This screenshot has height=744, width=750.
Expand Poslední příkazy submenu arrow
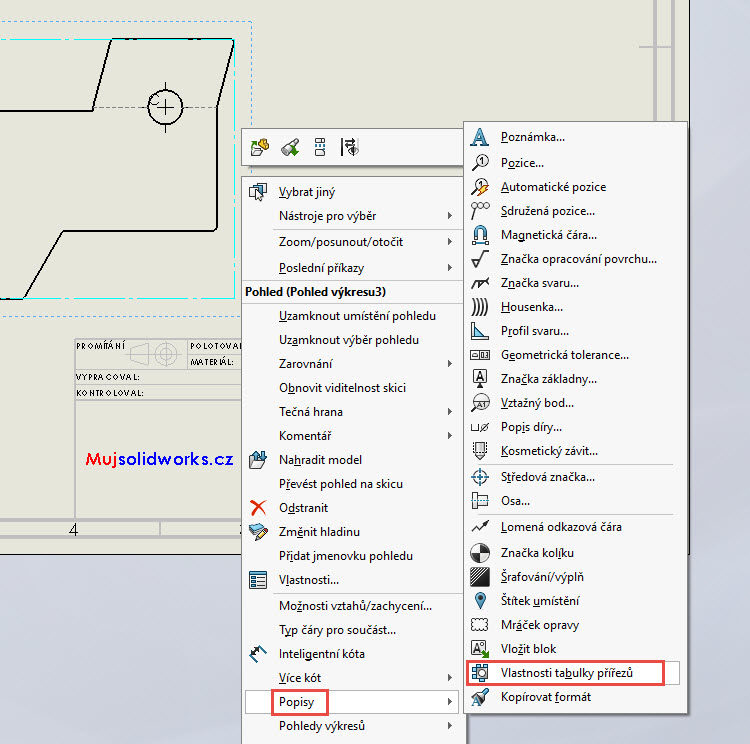point(450,267)
